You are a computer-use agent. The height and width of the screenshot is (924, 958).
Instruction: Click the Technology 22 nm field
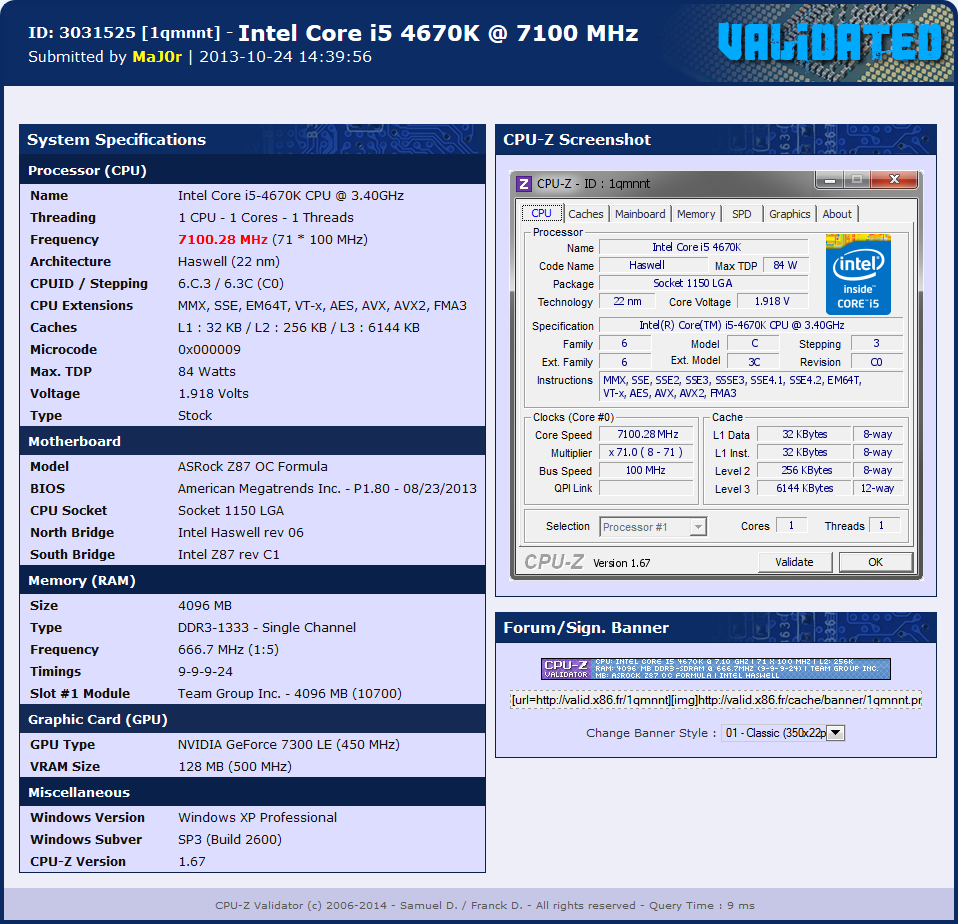pyautogui.click(x=627, y=301)
